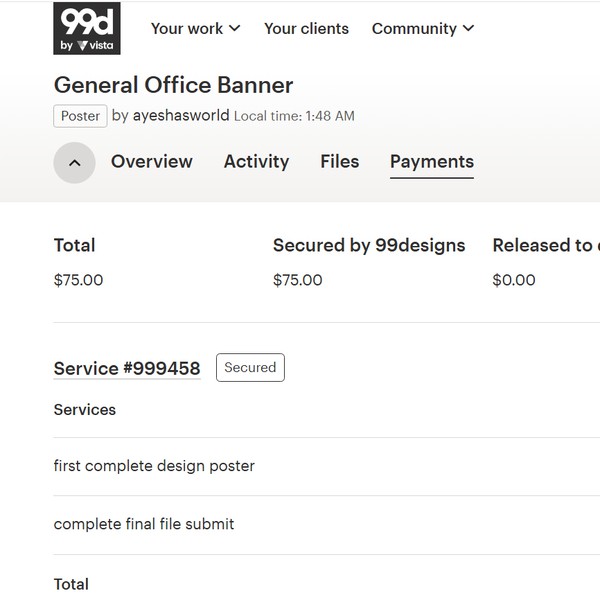Screen dimensions: 600x600
Task: Collapse the project header with the chevron button
Action: tap(74, 162)
